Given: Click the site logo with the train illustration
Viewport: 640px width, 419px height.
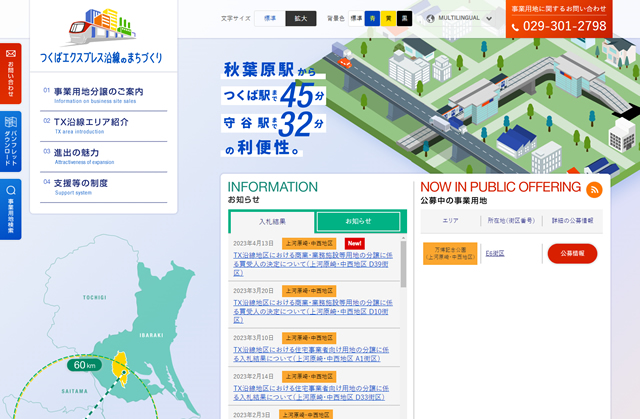Looking at the screenshot, I should (x=101, y=35).
